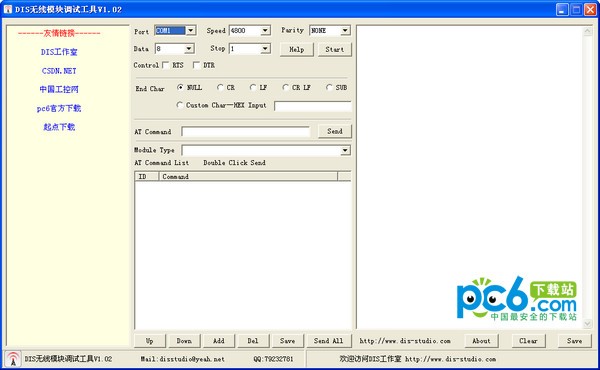Click 欢迎访问DIS工作室 status bar text
This screenshot has width=600, height=370.
tap(417, 359)
